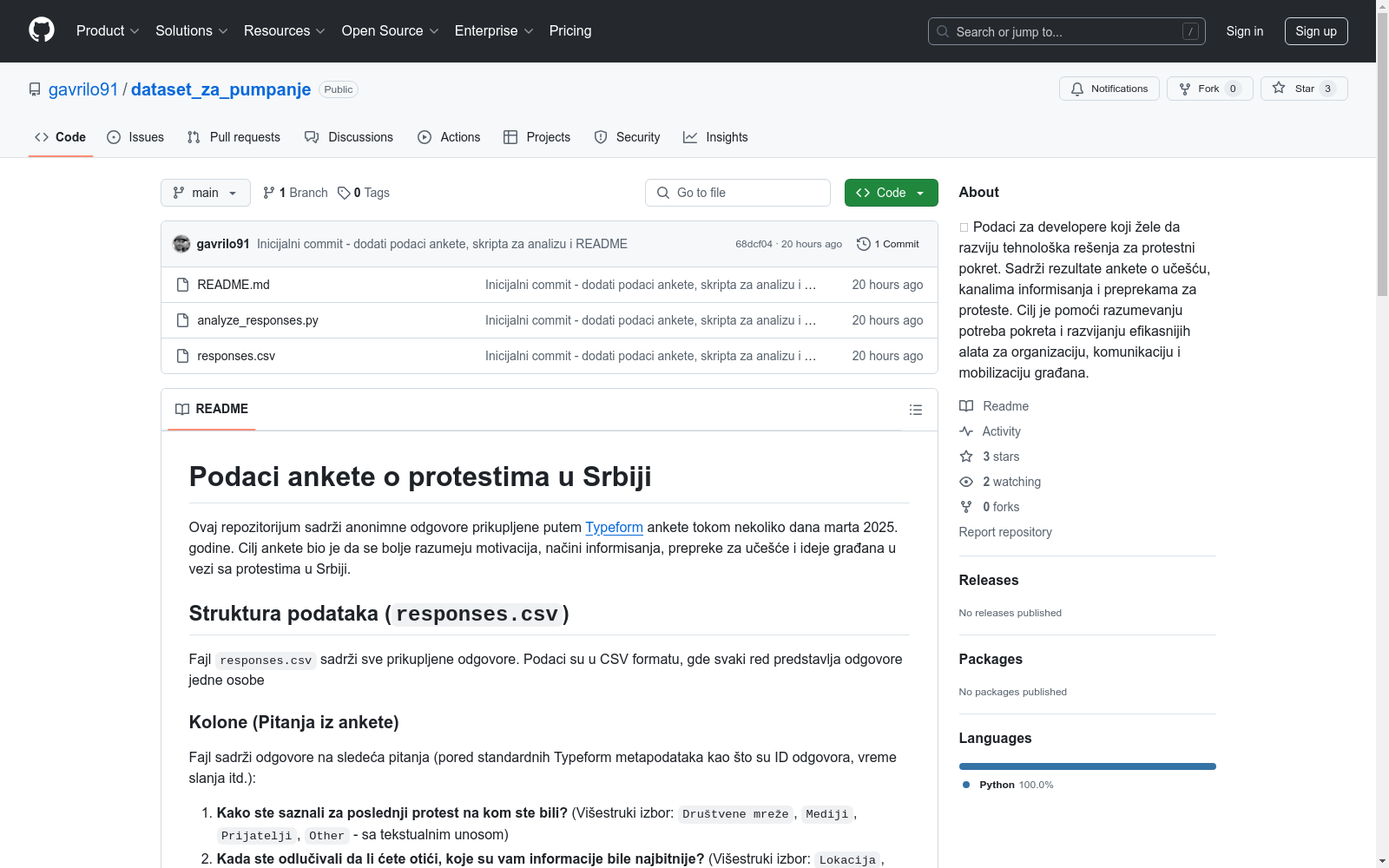Image resolution: width=1389 pixels, height=868 pixels.
Task: Expand the Open Source menu
Action: [x=391, y=30]
